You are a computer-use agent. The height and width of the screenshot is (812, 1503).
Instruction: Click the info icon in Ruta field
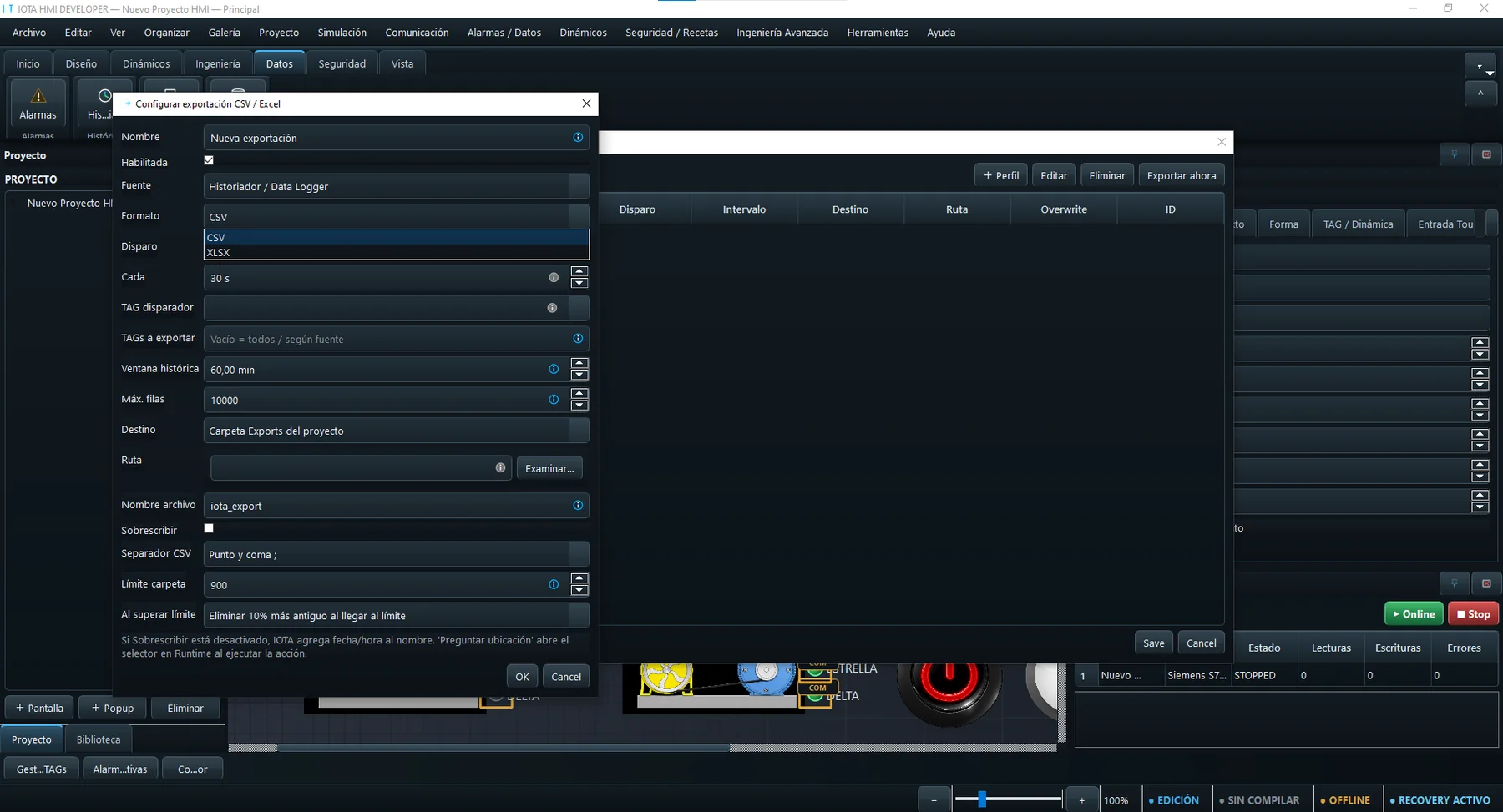coord(500,468)
